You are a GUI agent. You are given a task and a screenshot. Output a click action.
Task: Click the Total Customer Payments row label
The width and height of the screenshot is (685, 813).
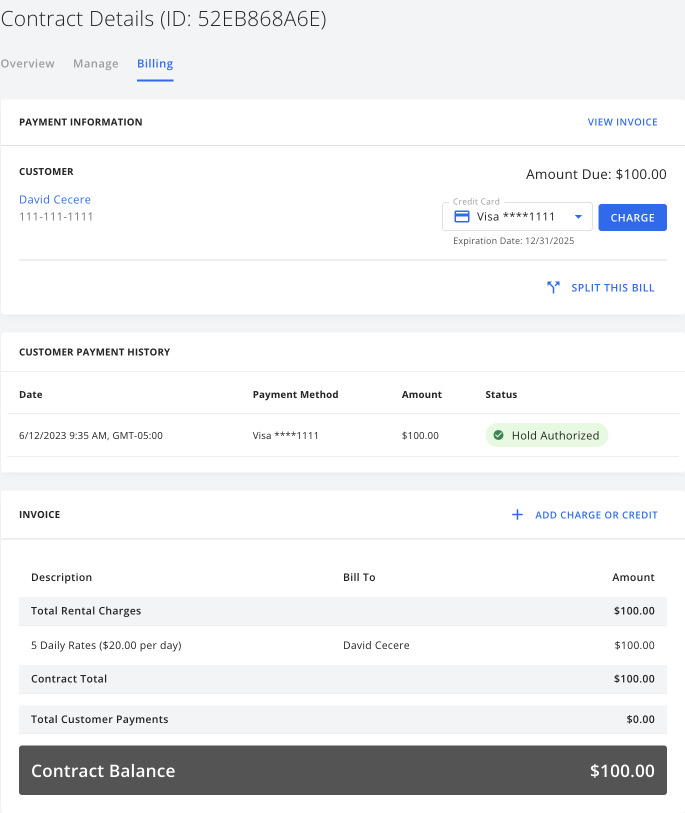100,719
